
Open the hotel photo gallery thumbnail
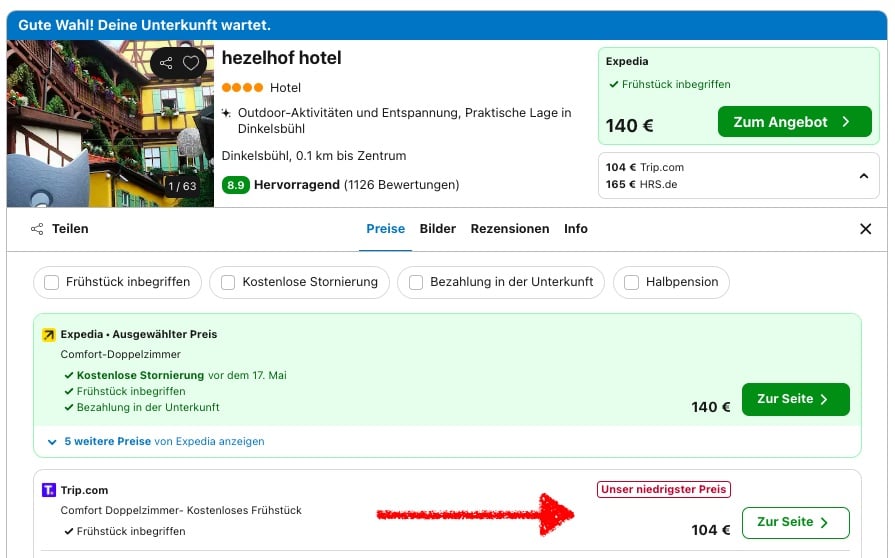[110, 123]
